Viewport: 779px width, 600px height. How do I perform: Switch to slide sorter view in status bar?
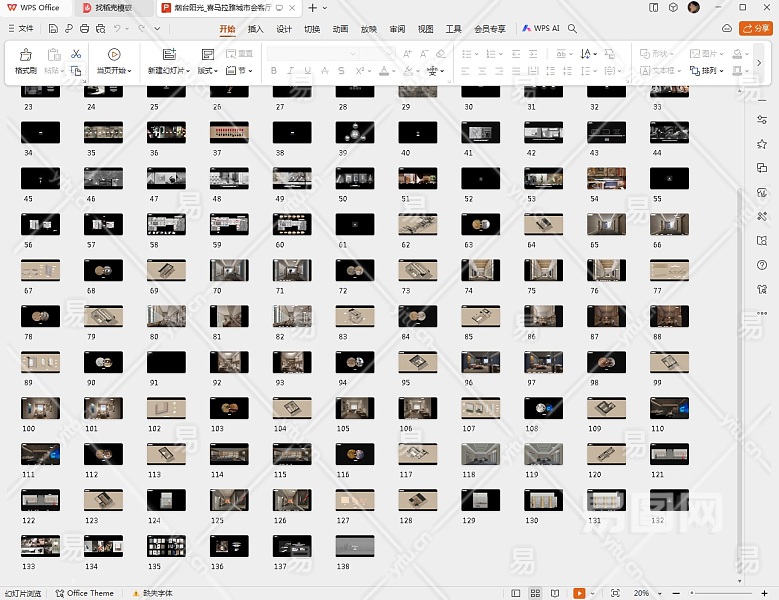(x=535, y=593)
